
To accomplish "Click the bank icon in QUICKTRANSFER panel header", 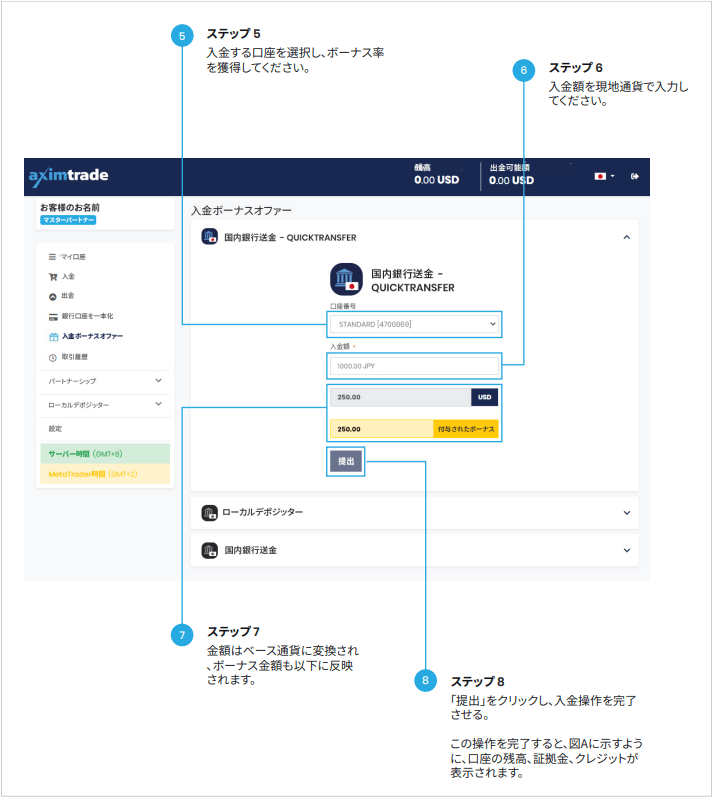I will 209,237.
